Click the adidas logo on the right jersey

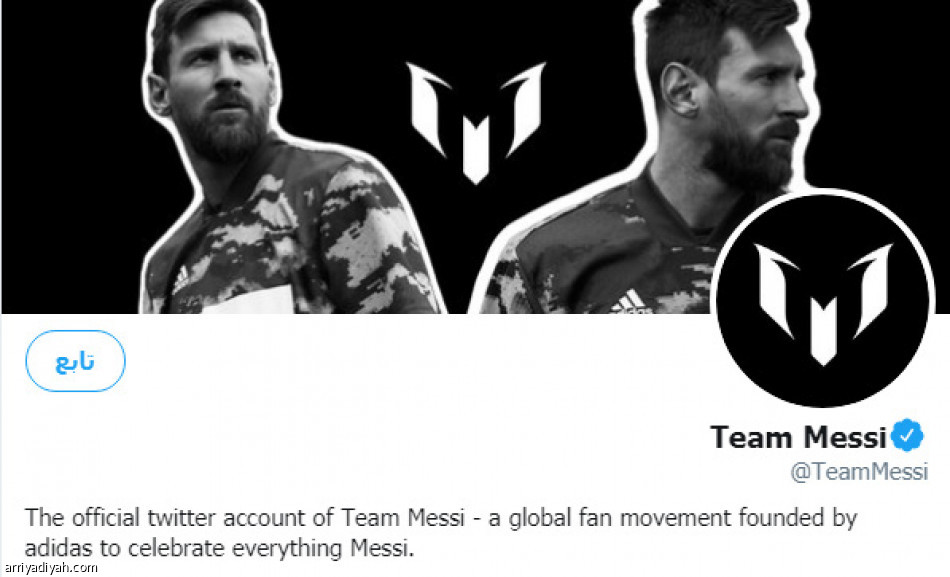click(x=631, y=301)
